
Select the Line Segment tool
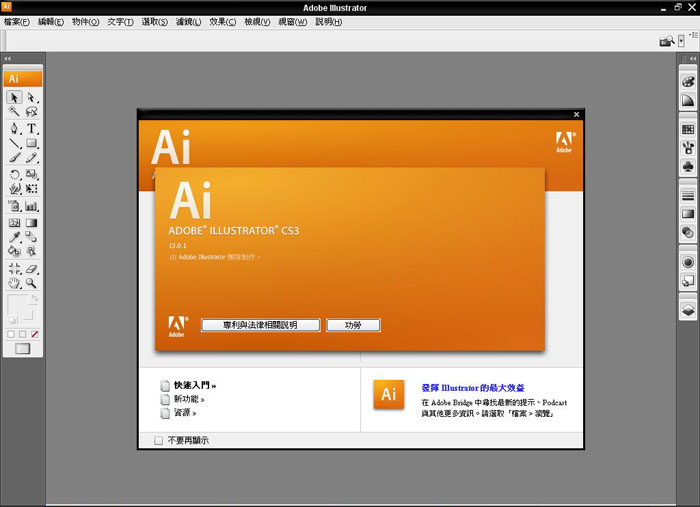[14, 143]
